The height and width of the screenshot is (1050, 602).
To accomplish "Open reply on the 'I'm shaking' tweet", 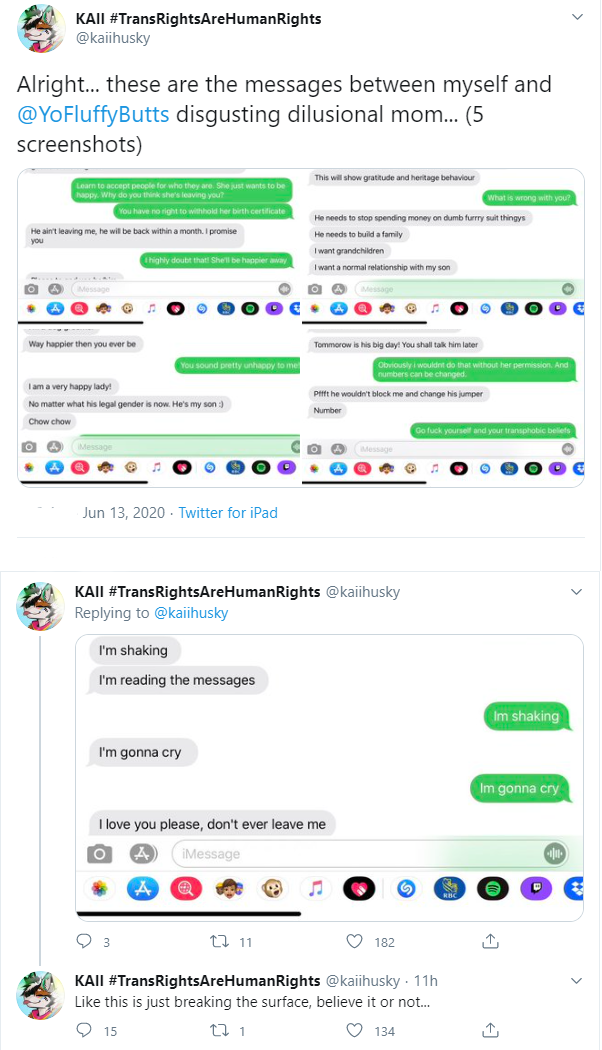I will coord(84,941).
